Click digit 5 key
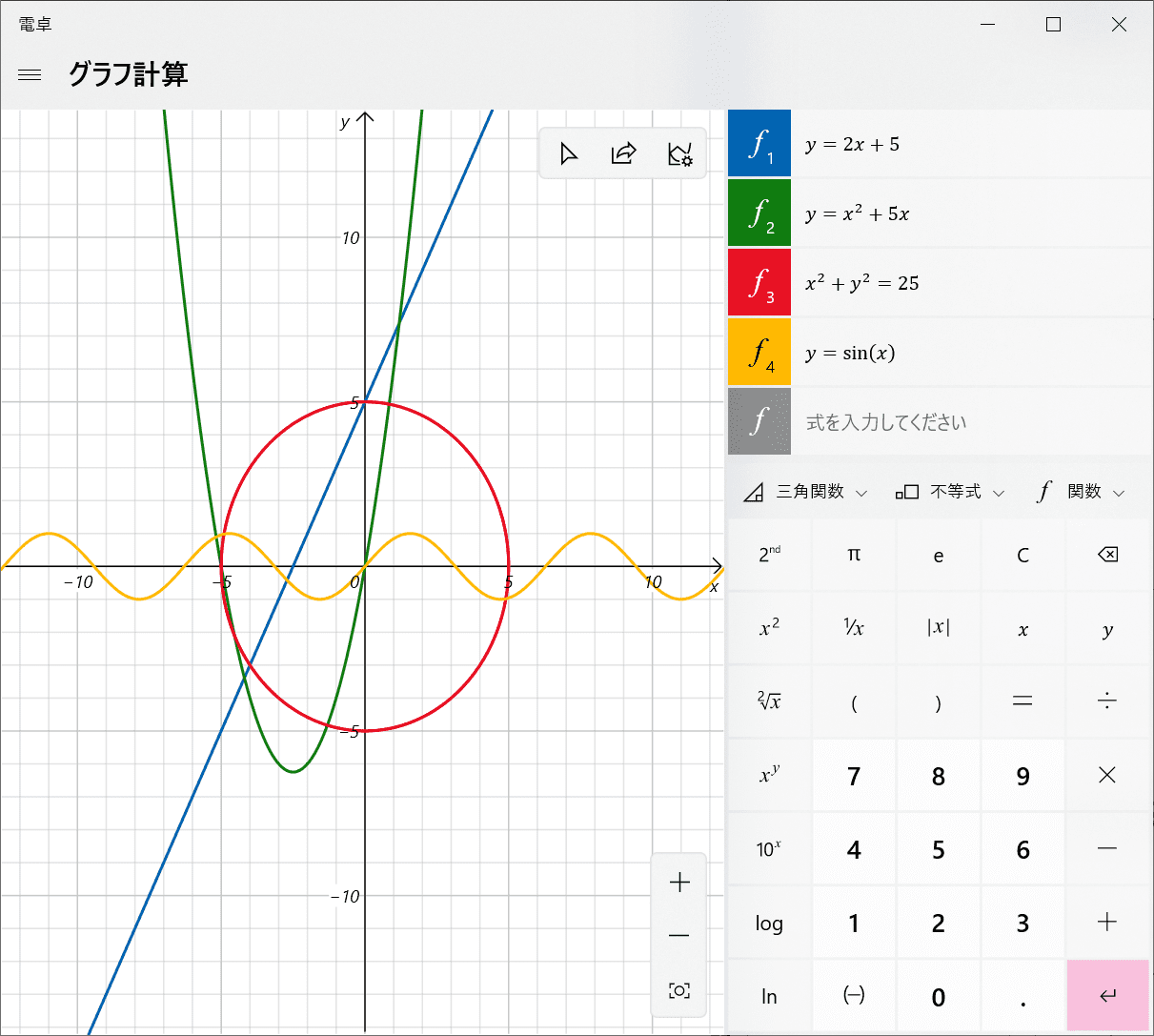 [939, 848]
